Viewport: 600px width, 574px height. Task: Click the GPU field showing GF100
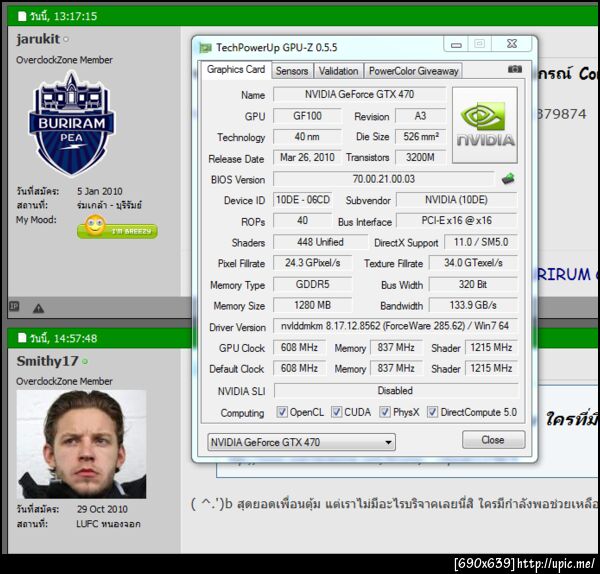(307, 116)
